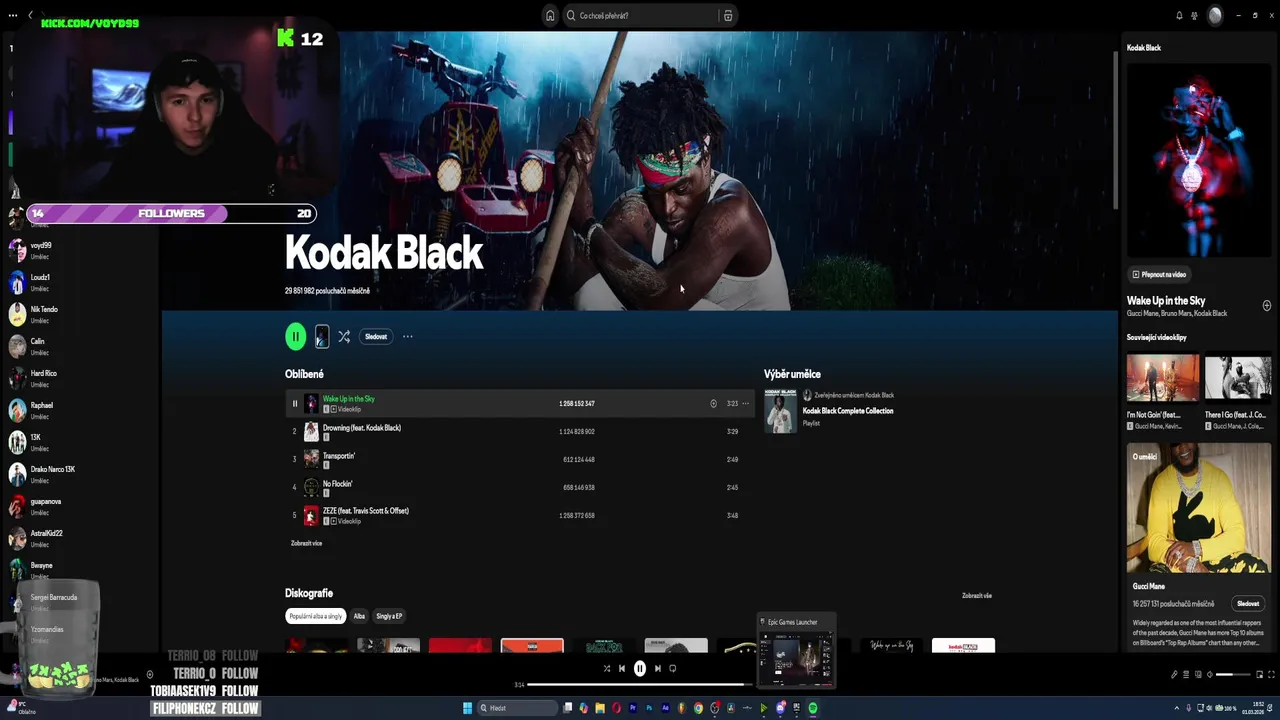Show all discography with Zobrazit vše
This screenshot has width=1280, height=720.
(x=977, y=596)
